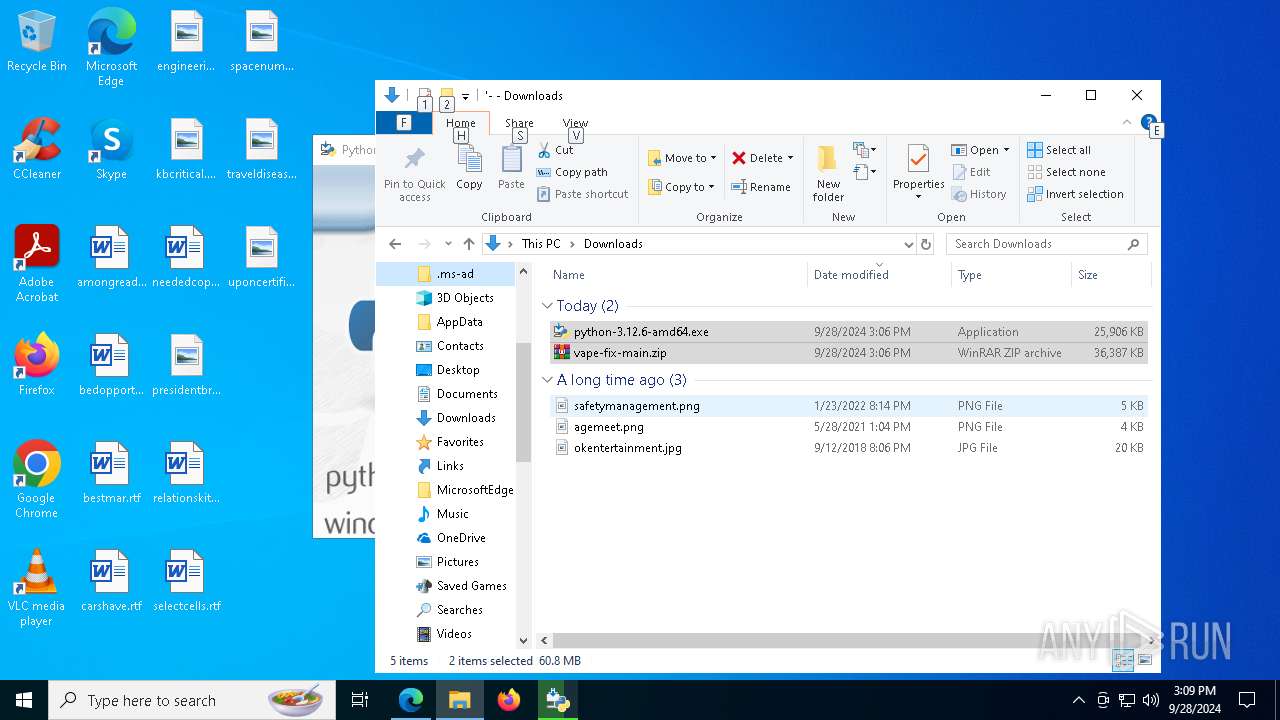The image size is (1280, 720).
Task: Refresh the Downloads folder
Action: click(x=926, y=244)
